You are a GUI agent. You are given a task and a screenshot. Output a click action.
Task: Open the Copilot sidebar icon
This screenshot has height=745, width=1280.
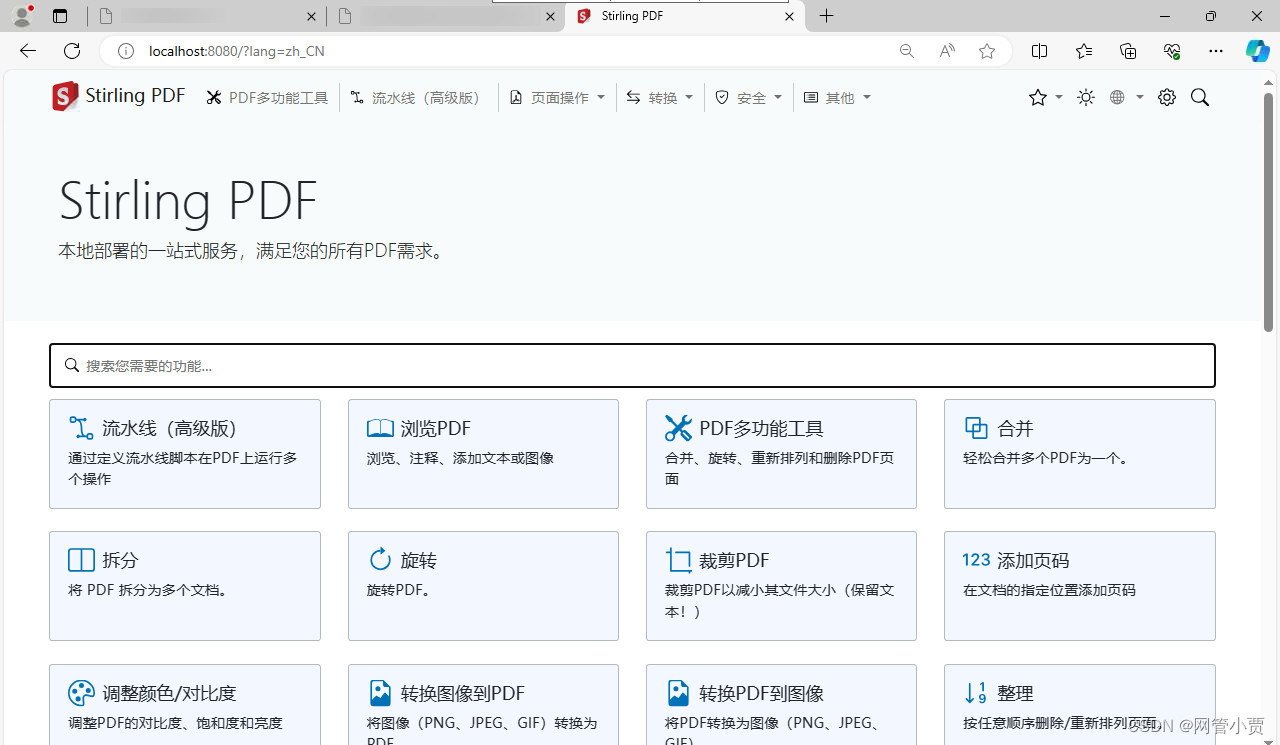1258,51
